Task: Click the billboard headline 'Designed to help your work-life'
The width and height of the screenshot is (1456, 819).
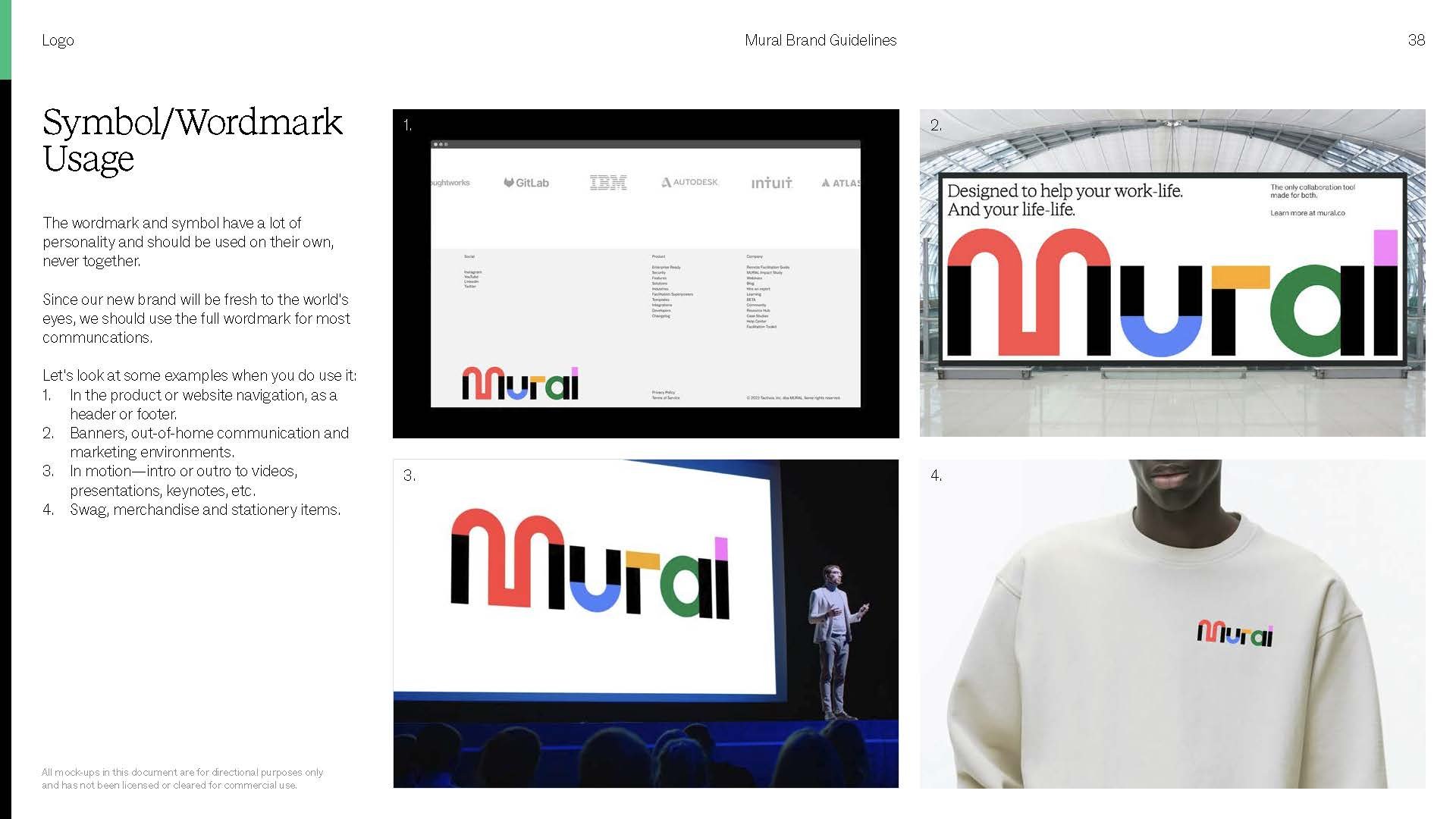Action: pos(1065,200)
